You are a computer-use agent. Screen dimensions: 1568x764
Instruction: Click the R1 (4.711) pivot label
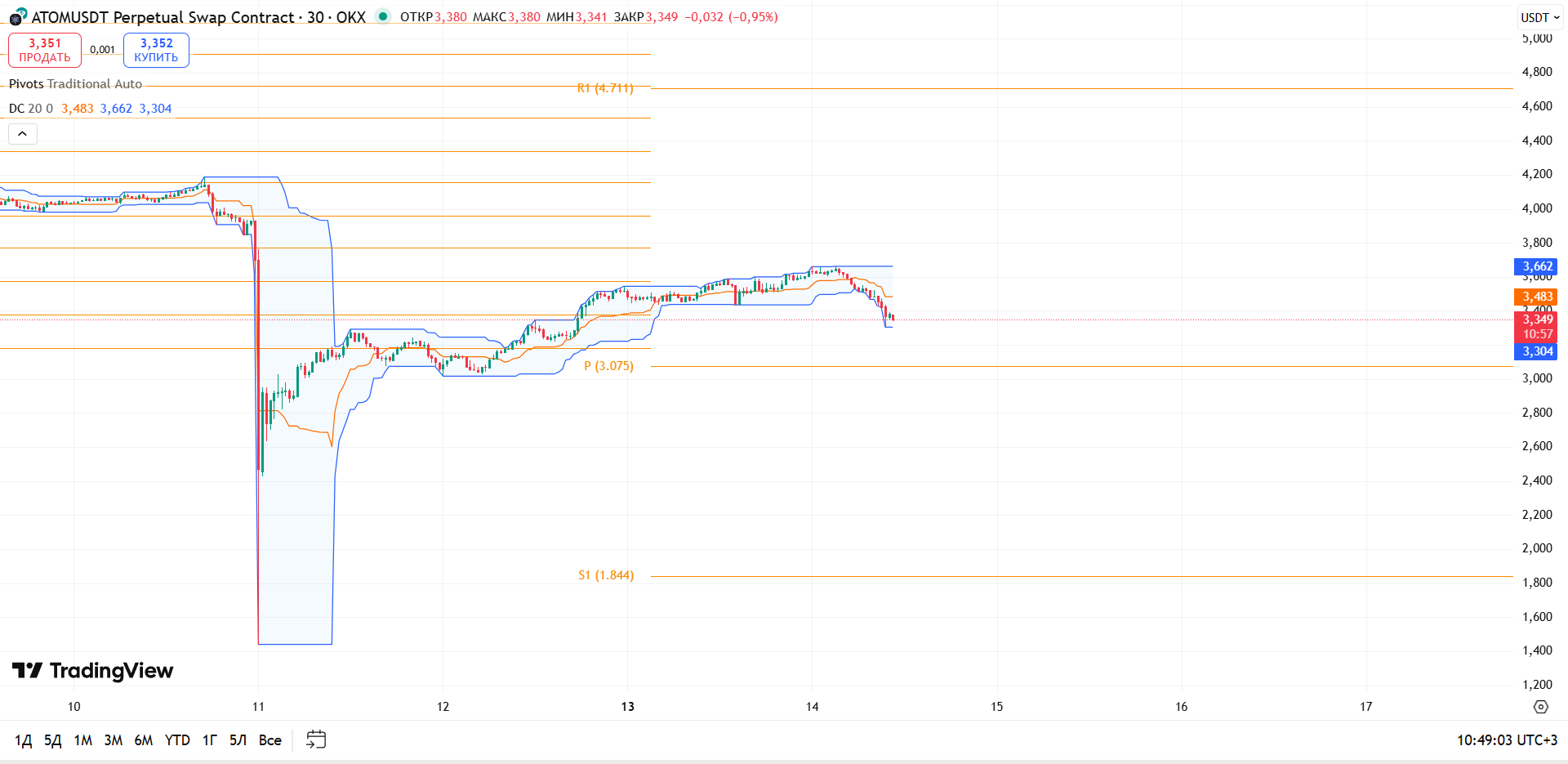click(605, 88)
